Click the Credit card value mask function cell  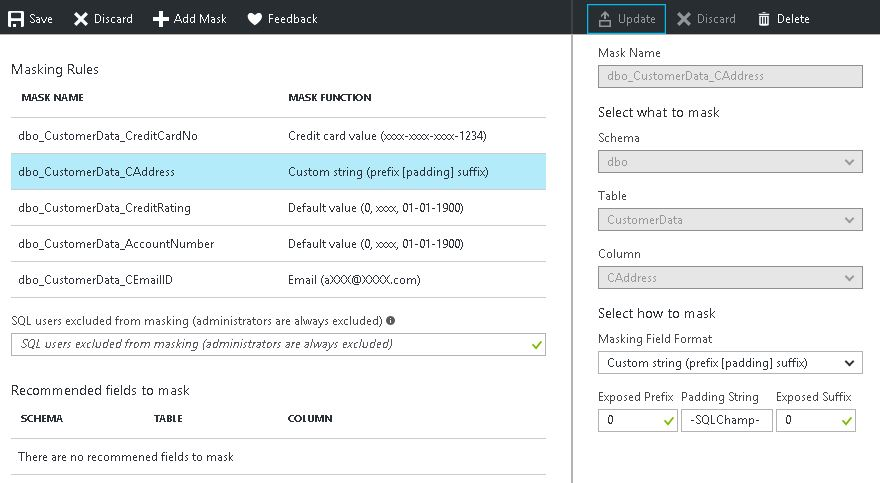tap(387, 136)
